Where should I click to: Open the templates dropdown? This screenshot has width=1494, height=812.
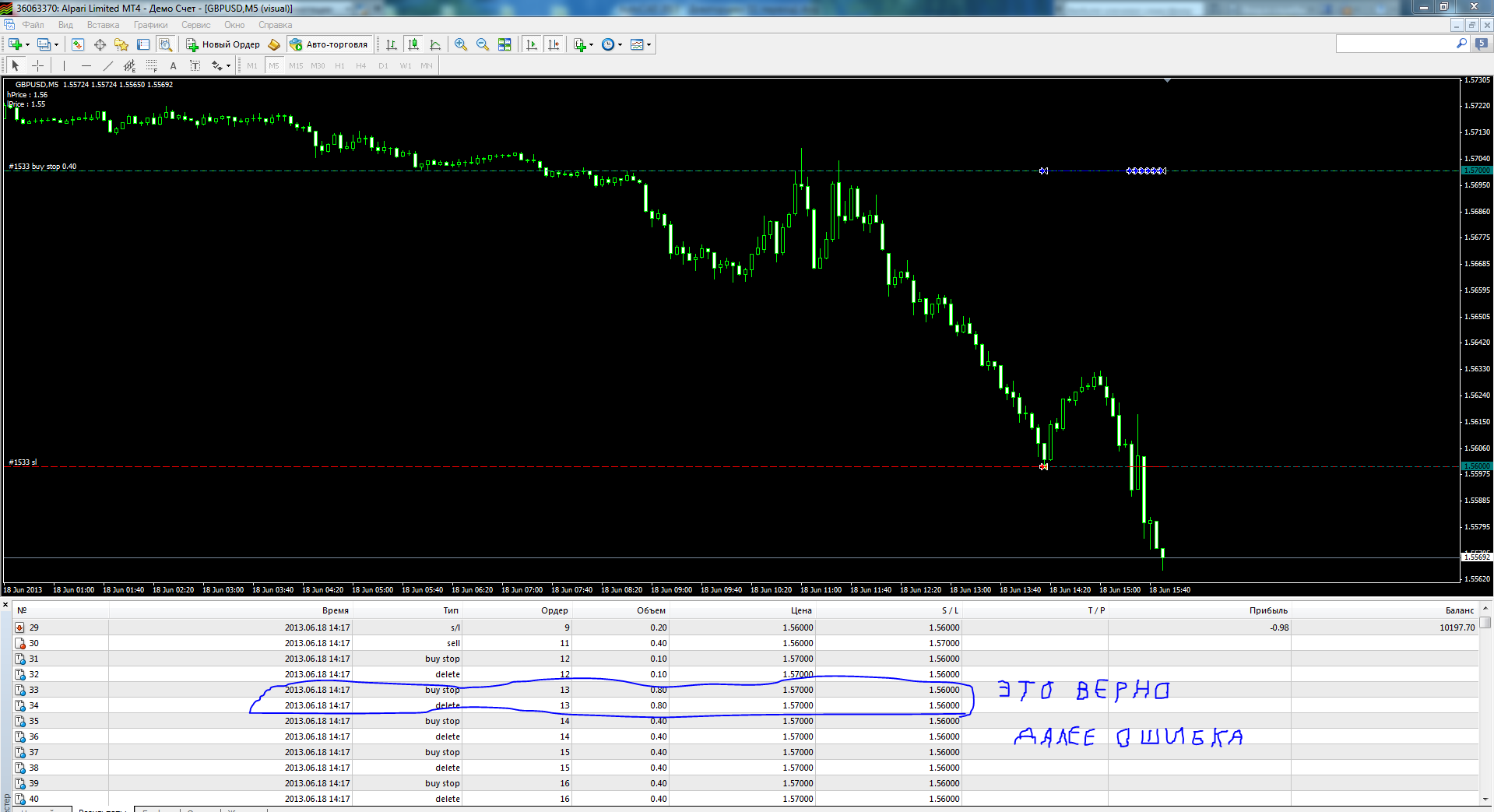[641, 44]
